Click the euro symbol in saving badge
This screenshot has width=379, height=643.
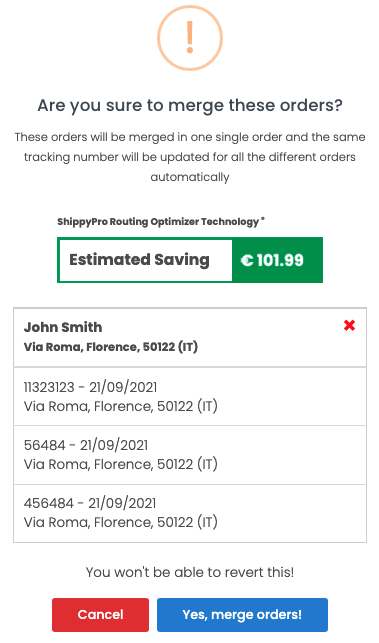coord(247,260)
